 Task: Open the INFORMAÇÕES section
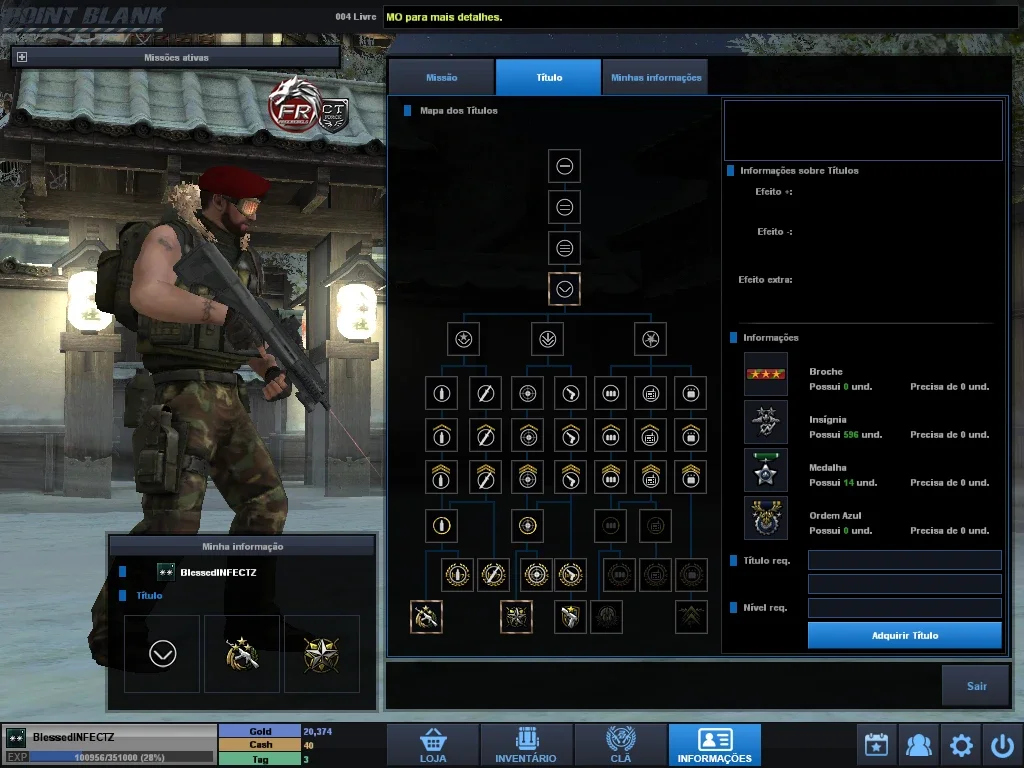[714, 746]
